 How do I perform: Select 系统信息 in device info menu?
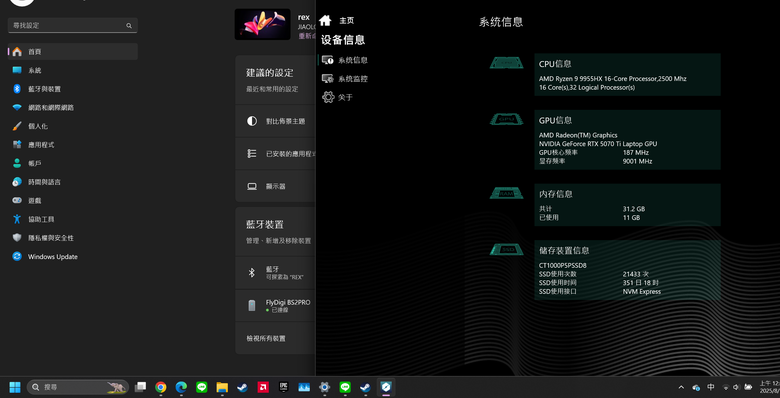353,60
